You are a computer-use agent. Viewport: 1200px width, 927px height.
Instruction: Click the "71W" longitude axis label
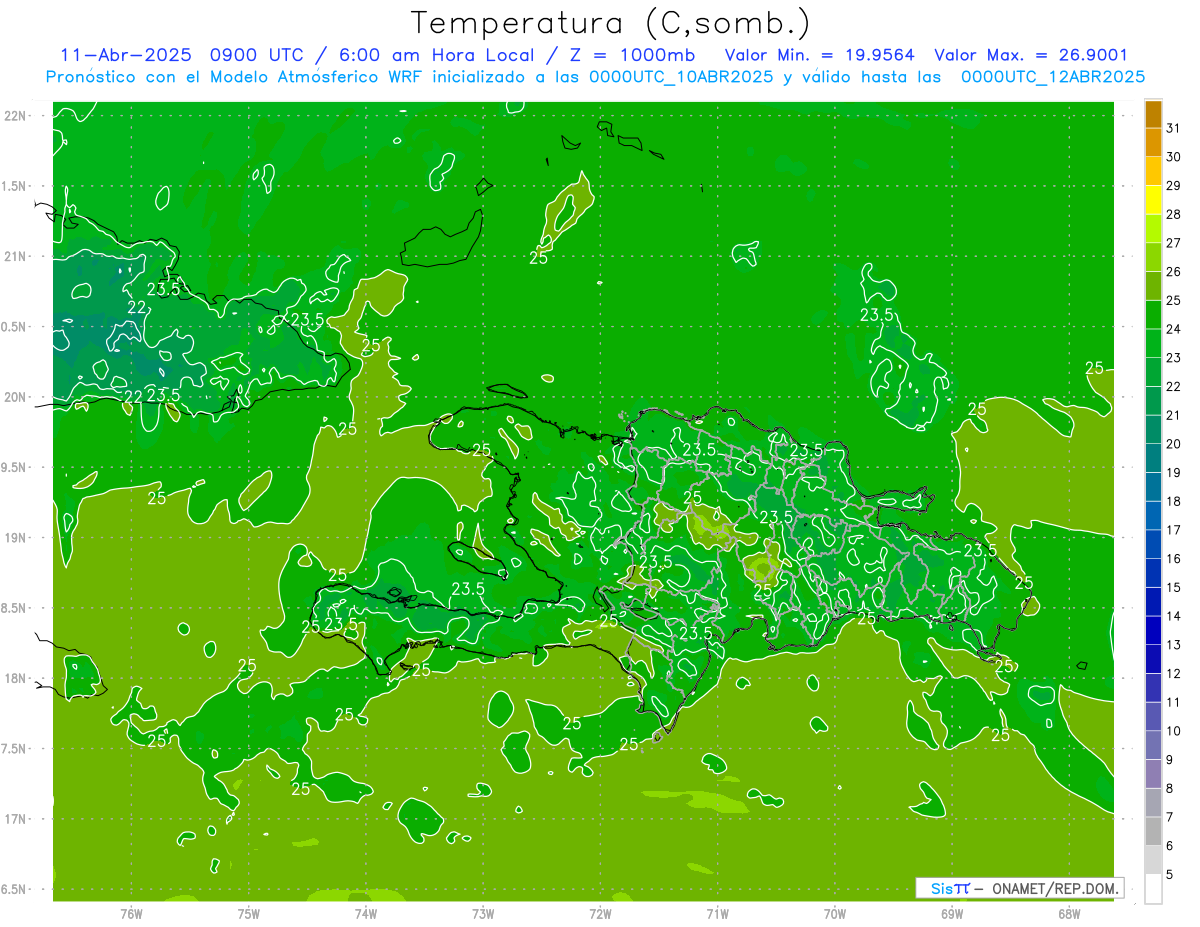[717, 913]
